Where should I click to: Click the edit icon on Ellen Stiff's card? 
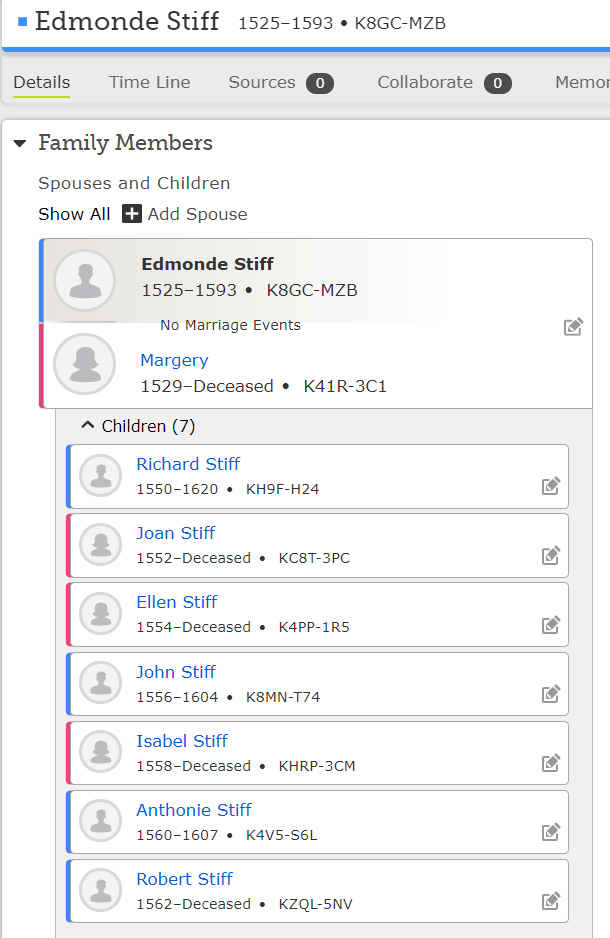[551, 624]
